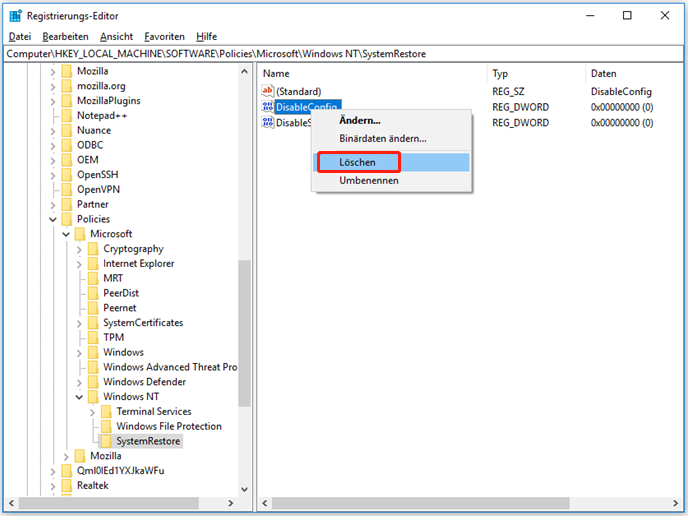The image size is (688, 516).
Task: Click Ändern... in the context menu
Action: pos(359,121)
